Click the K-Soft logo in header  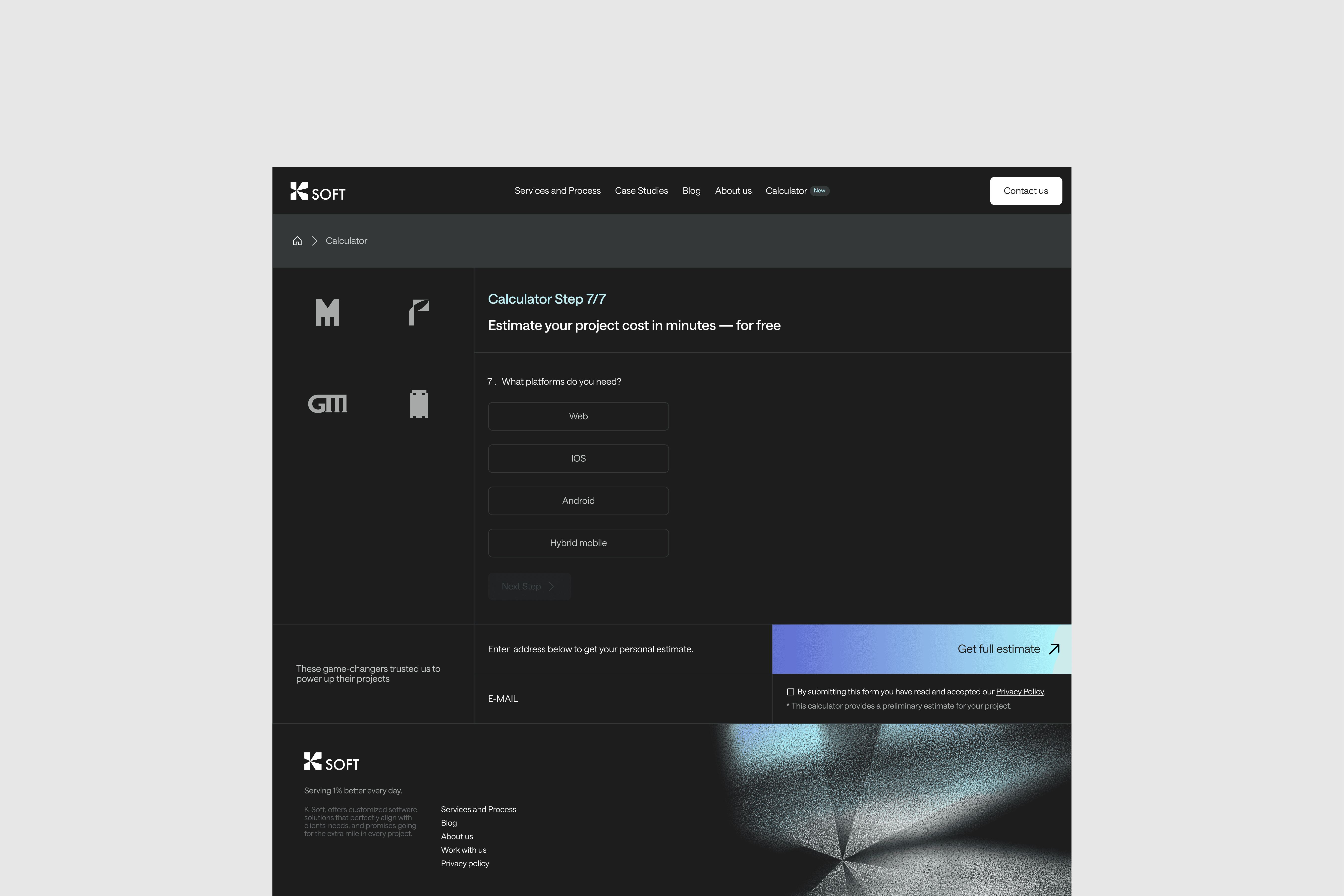318,191
